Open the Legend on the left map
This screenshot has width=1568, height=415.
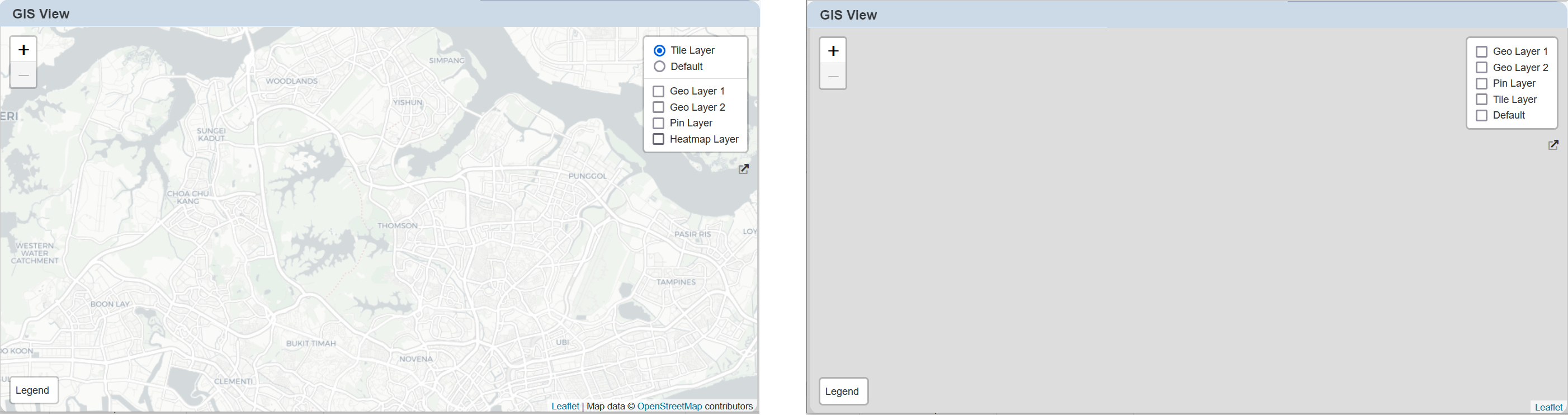[x=33, y=390]
